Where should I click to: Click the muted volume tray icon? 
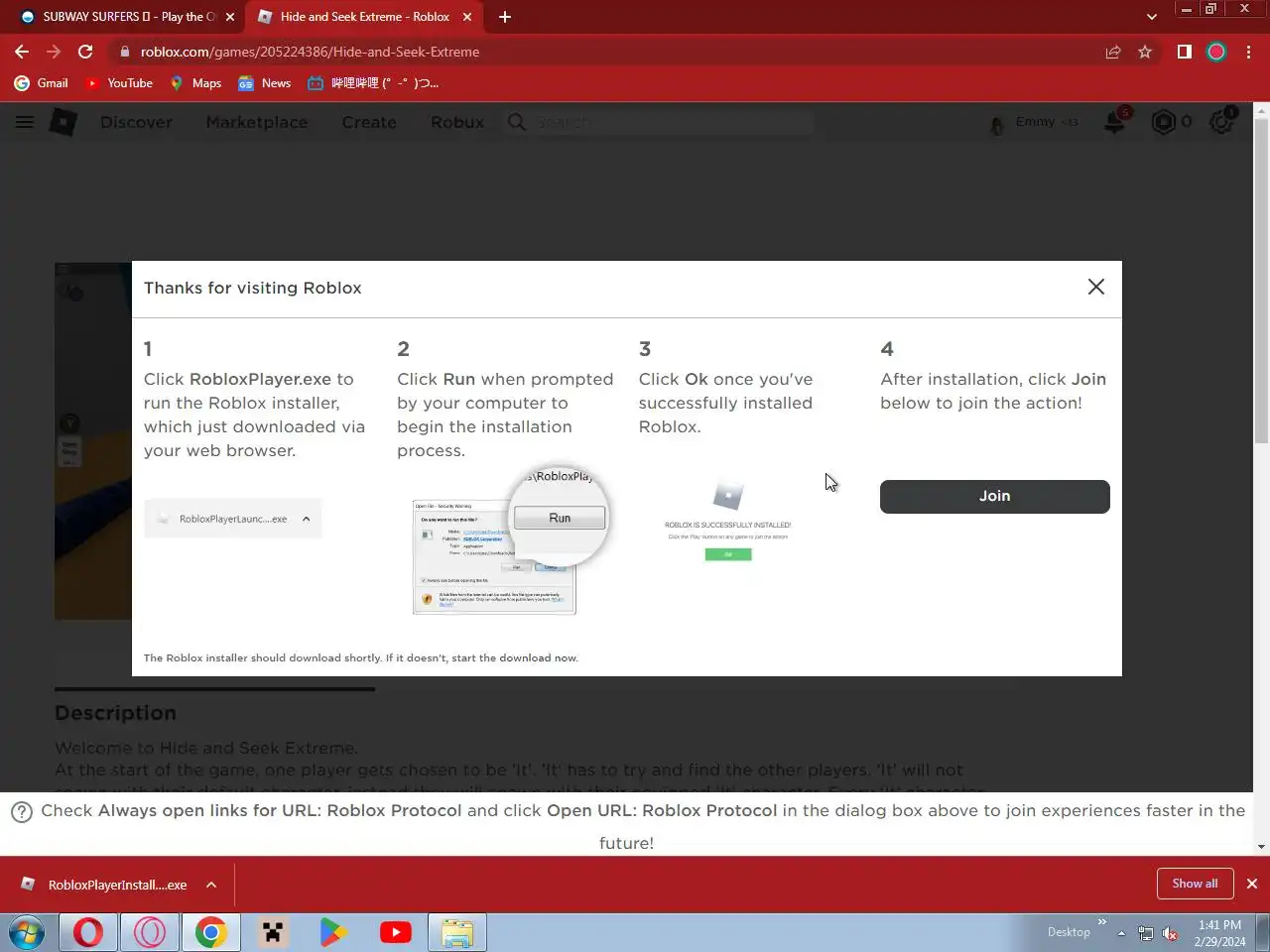[x=1171, y=933]
